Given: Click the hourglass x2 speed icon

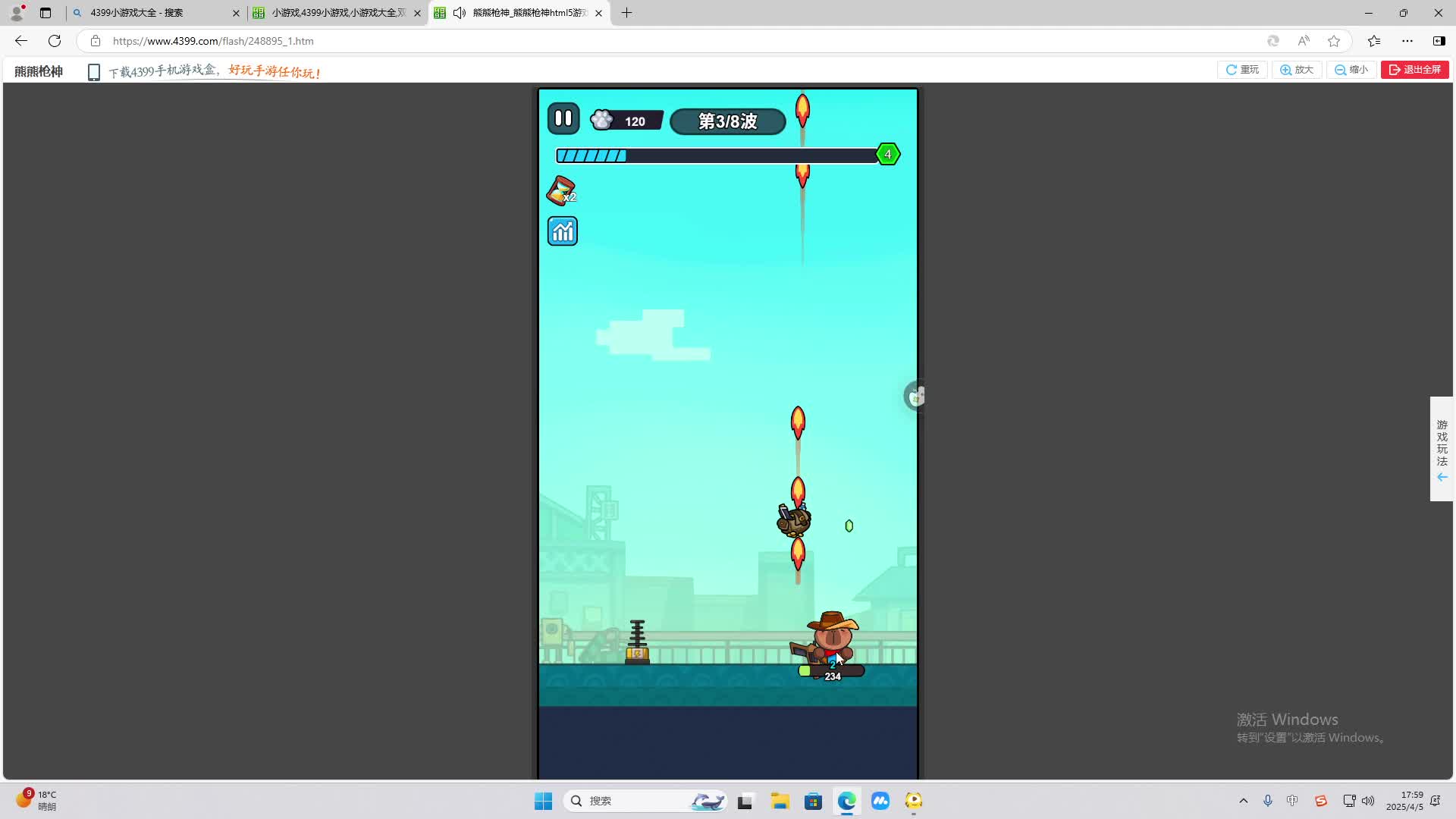Looking at the screenshot, I should (561, 190).
